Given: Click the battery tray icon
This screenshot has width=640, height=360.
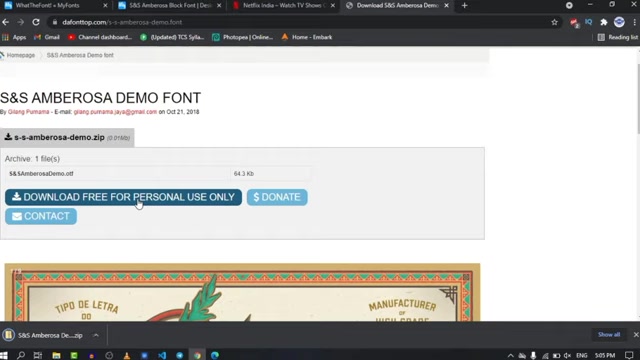Looking at the screenshot, I should 556,356.
